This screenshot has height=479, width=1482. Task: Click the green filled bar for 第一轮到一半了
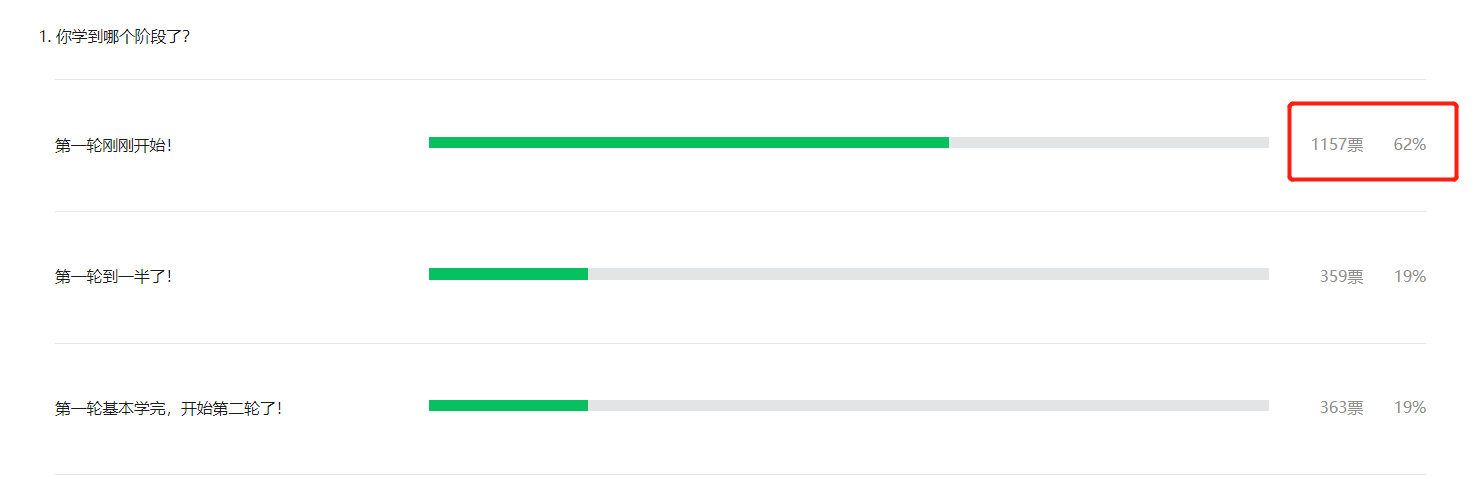pyautogui.click(x=508, y=274)
